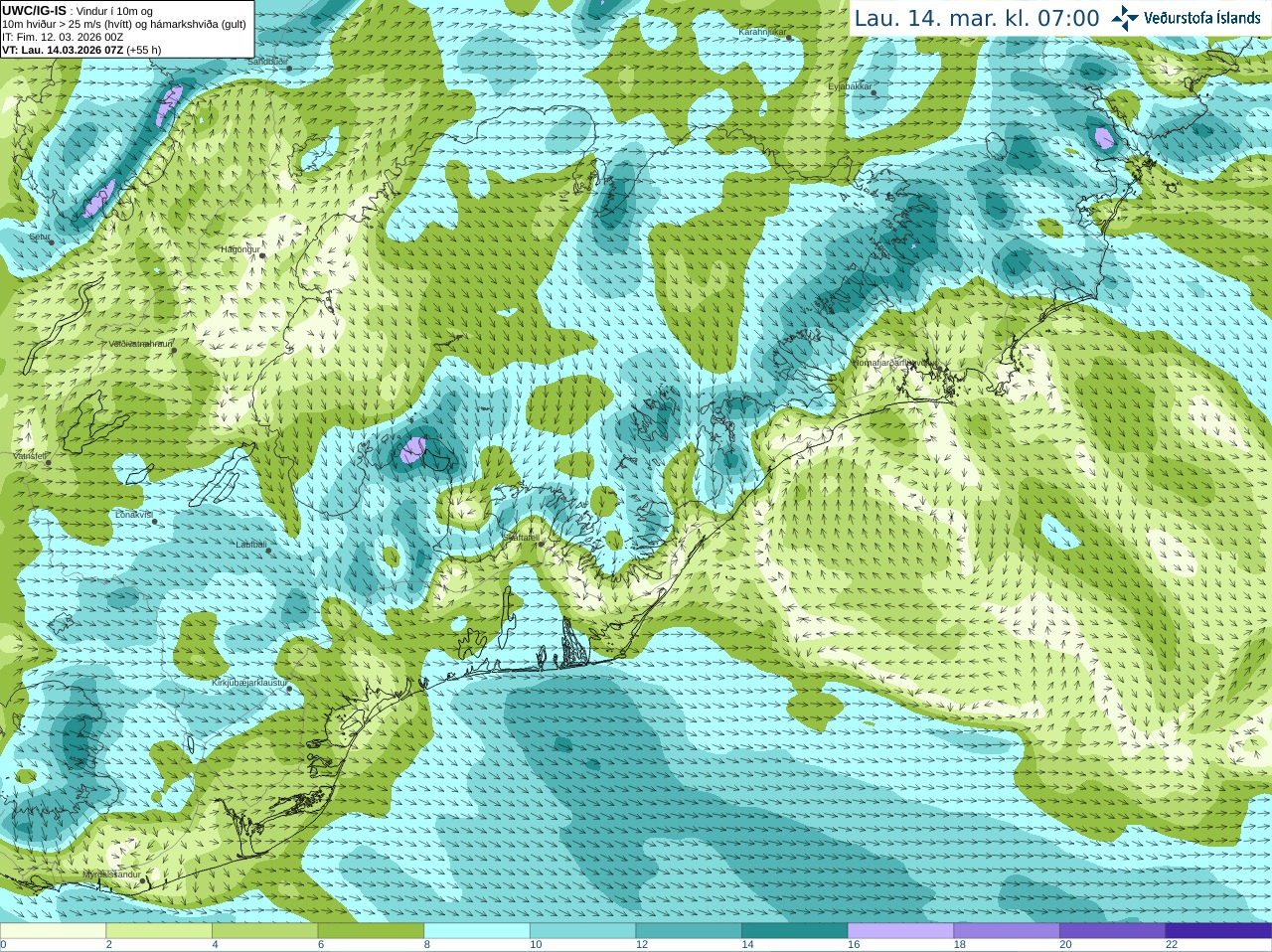Click the 'IT: Fim. 12. 03. 2026 00Z' line
The height and width of the screenshot is (952, 1272).
pyautogui.click(x=63, y=37)
